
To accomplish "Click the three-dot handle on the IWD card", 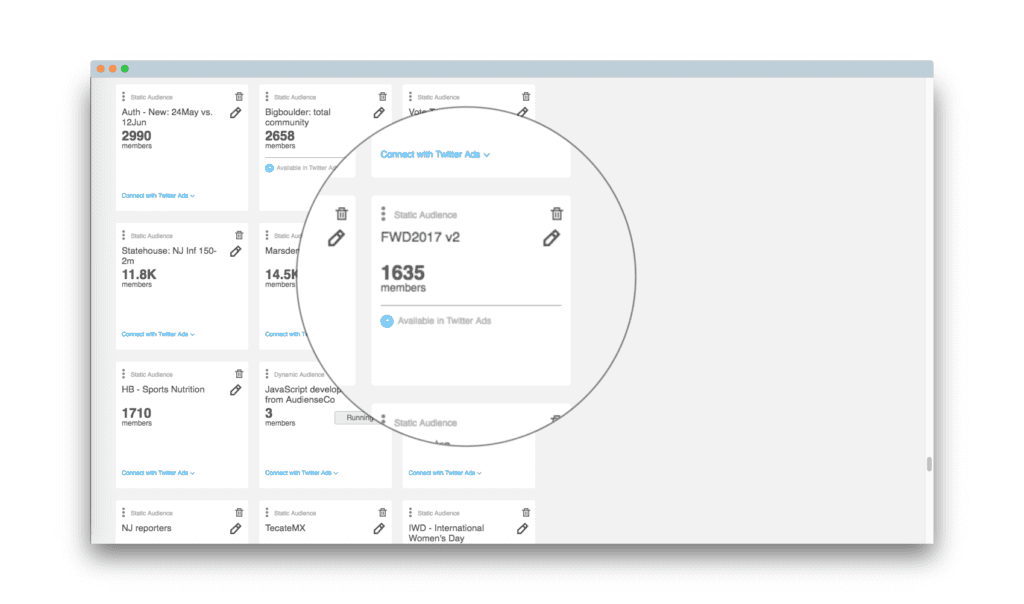I will click(411, 513).
